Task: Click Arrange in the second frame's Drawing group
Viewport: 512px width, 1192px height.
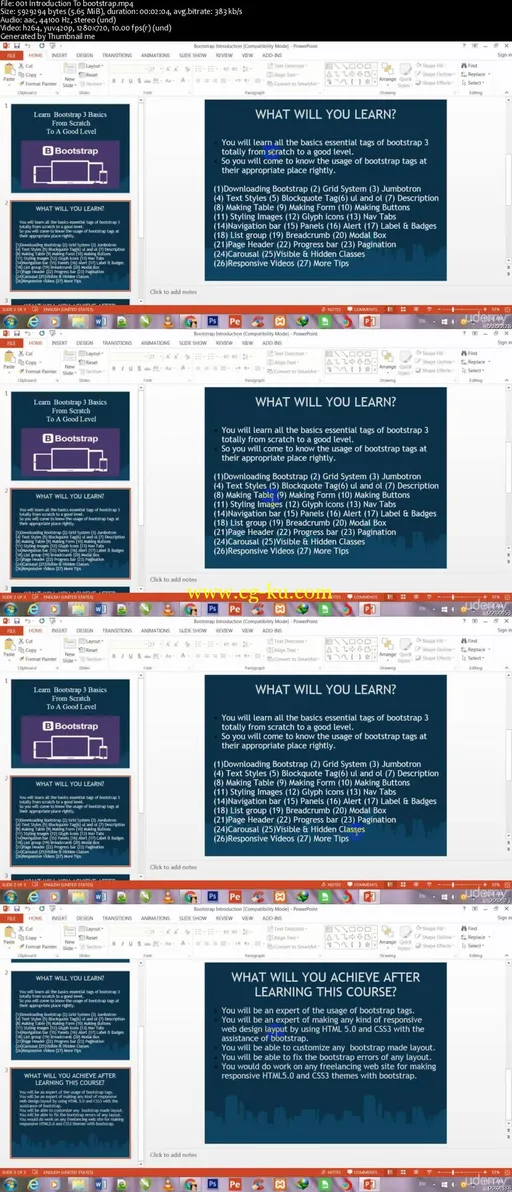Action: pos(387,363)
